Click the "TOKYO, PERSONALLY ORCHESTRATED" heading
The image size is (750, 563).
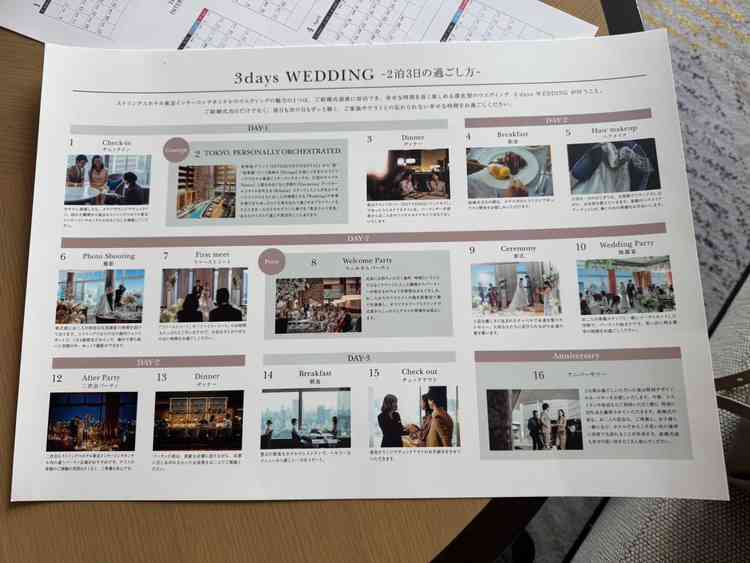coord(273,152)
